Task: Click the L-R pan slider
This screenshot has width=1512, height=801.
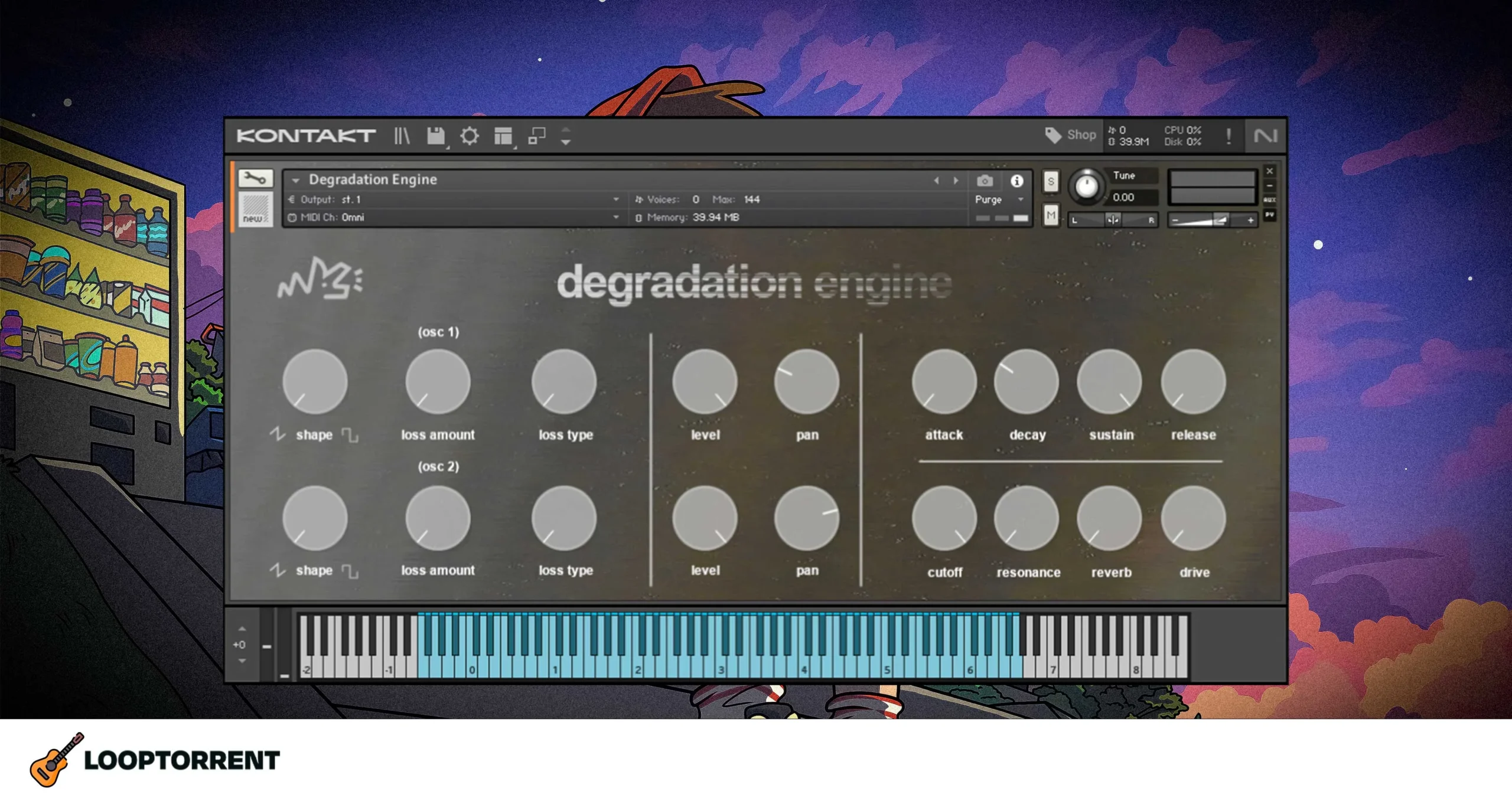Action: [x=1113, y=220]
